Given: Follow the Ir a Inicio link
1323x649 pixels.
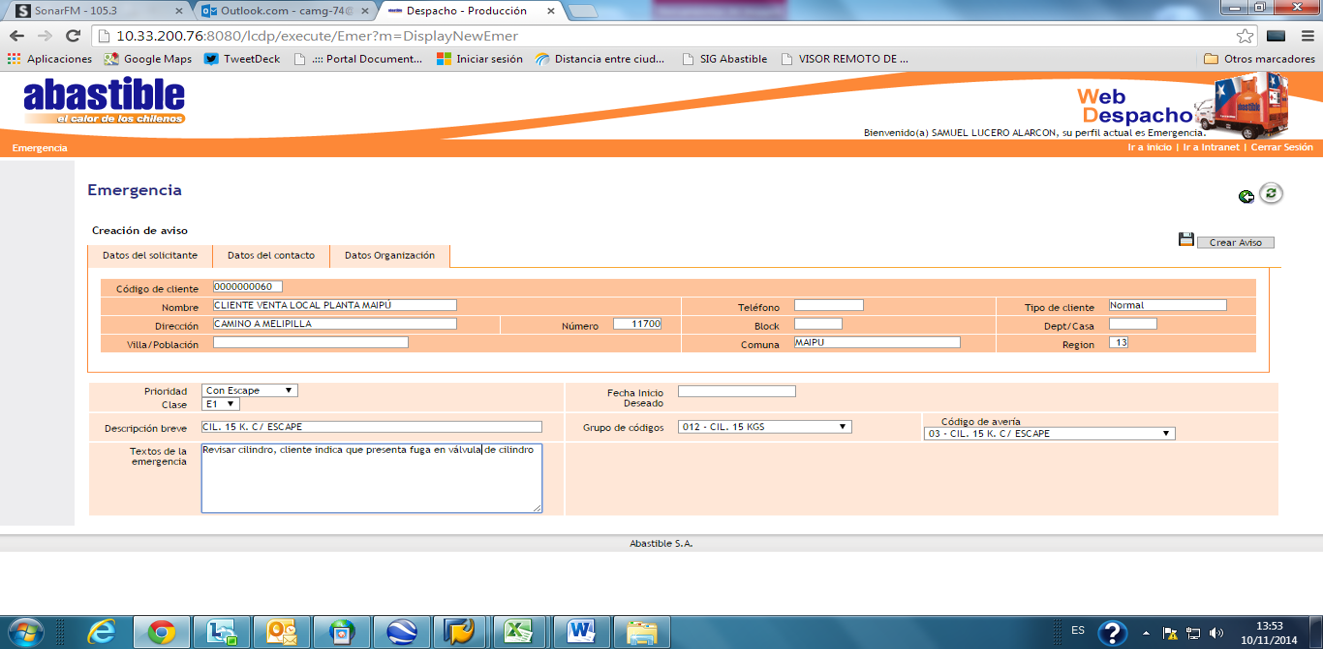Looking at the screenshot, I should [x=1149, y=147].
